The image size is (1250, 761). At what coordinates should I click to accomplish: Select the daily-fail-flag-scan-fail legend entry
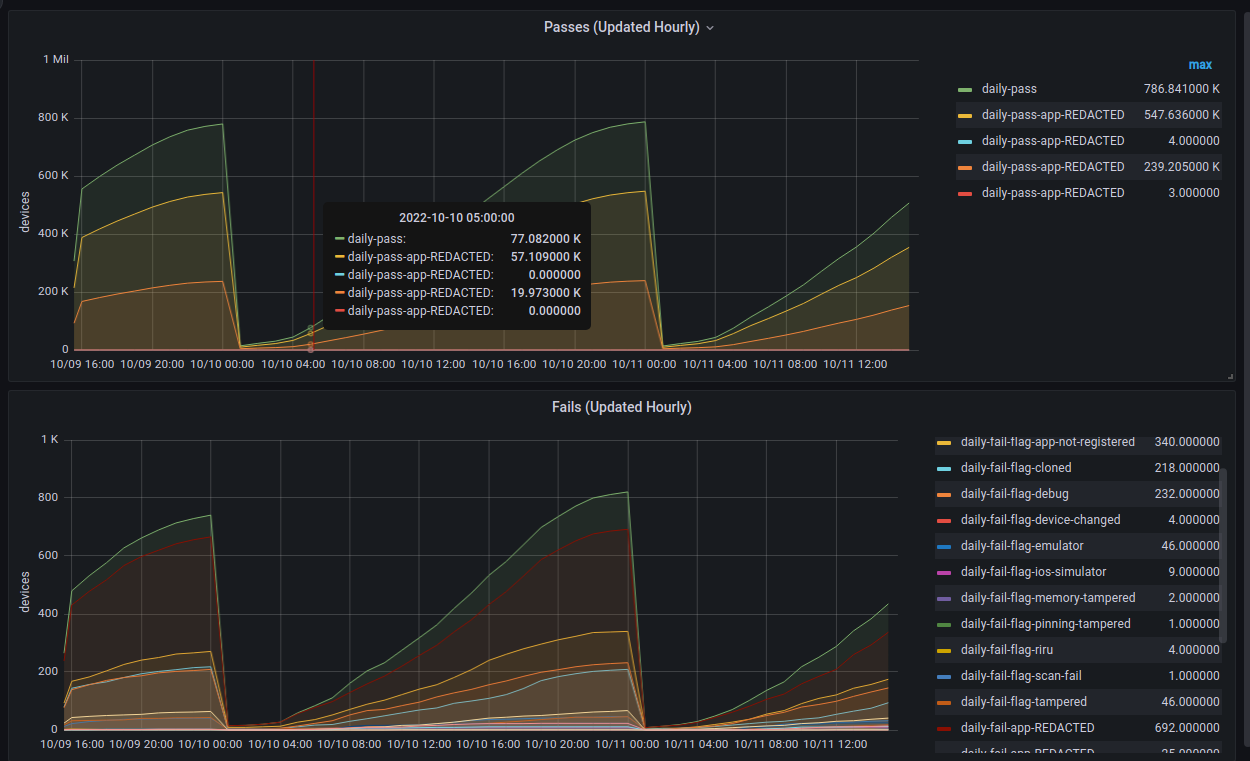1021,676
